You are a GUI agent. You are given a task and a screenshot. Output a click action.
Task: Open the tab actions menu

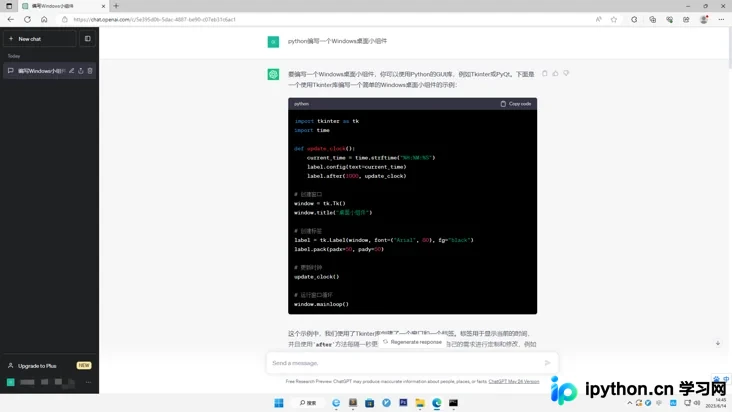pos(9,6)
